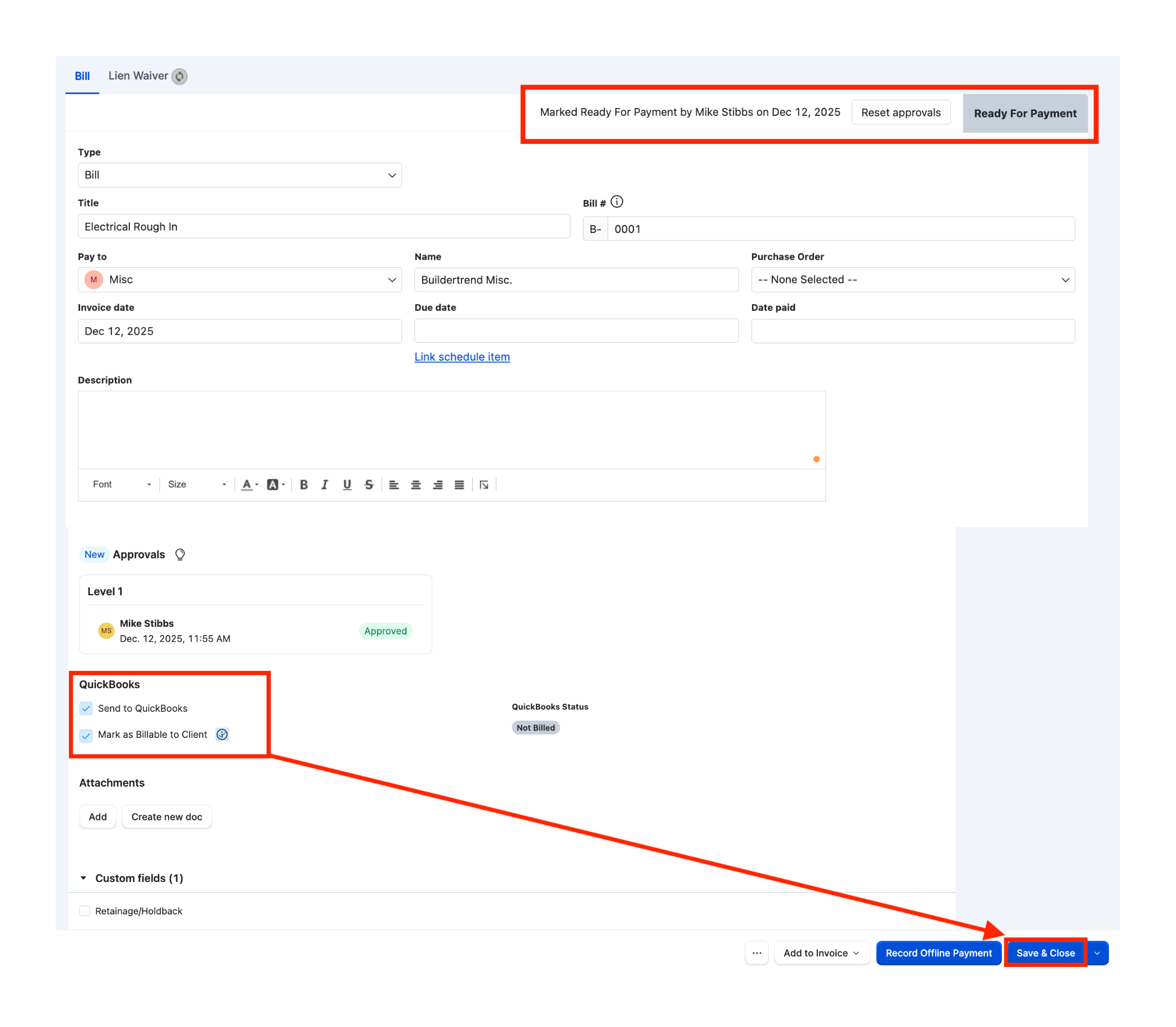1176x1027 pixels.
Task: Collapse the Custom fields section
Action: coord(83,878)
